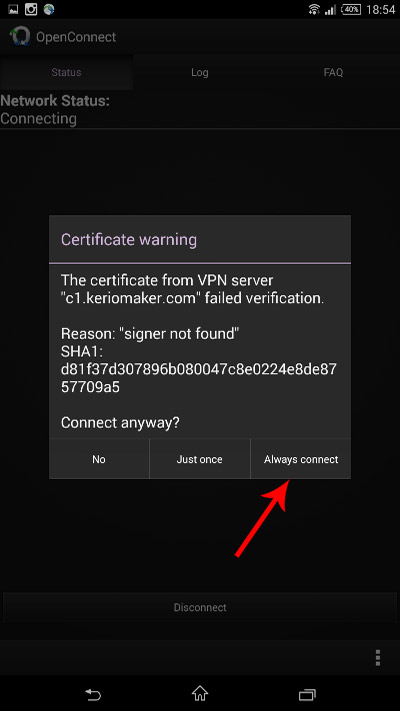Choose No in certificate warning
Image resolution: width=400 pixels, height=711 pixels.
point(99,459)
